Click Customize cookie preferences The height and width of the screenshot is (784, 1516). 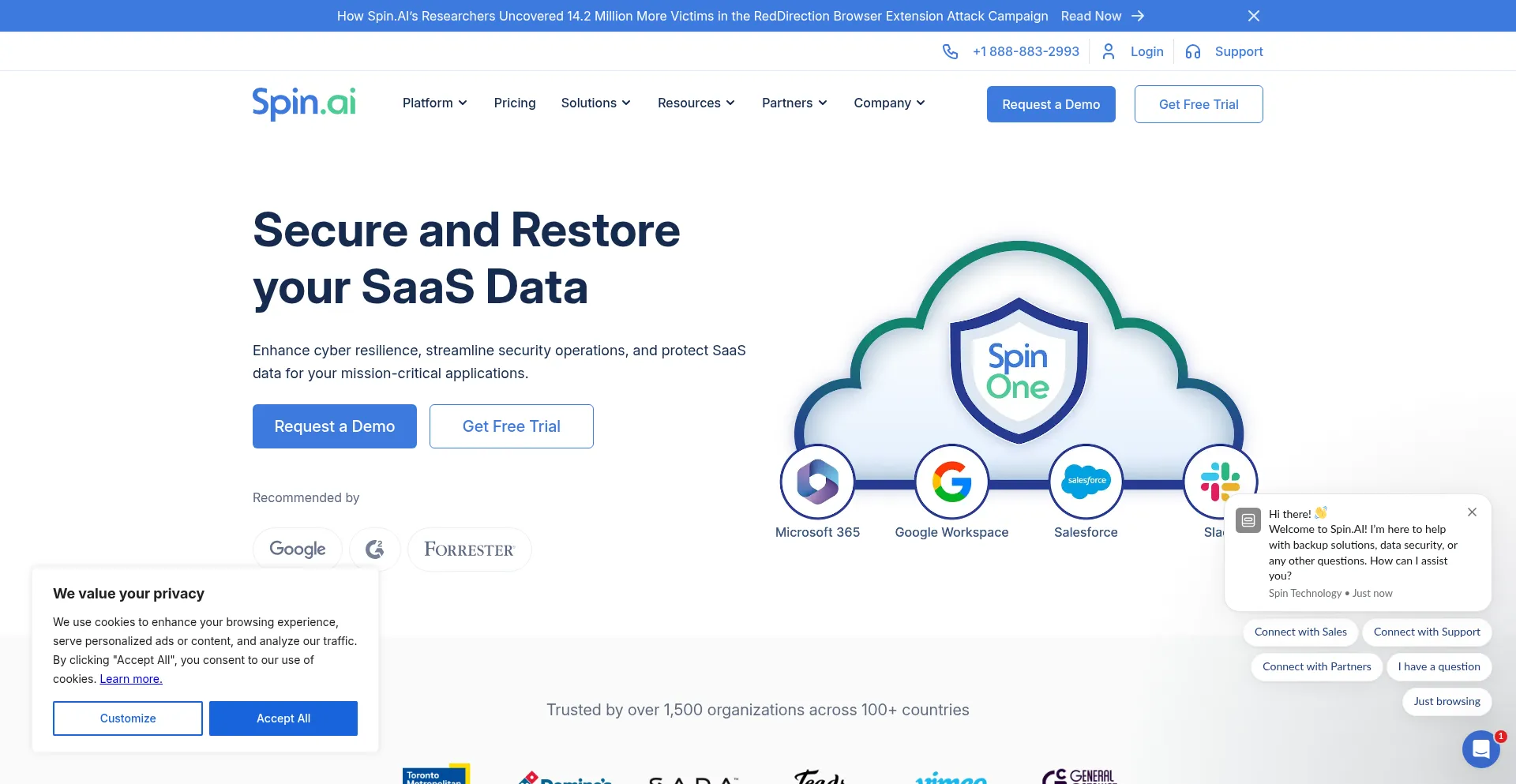coord(128,718)
